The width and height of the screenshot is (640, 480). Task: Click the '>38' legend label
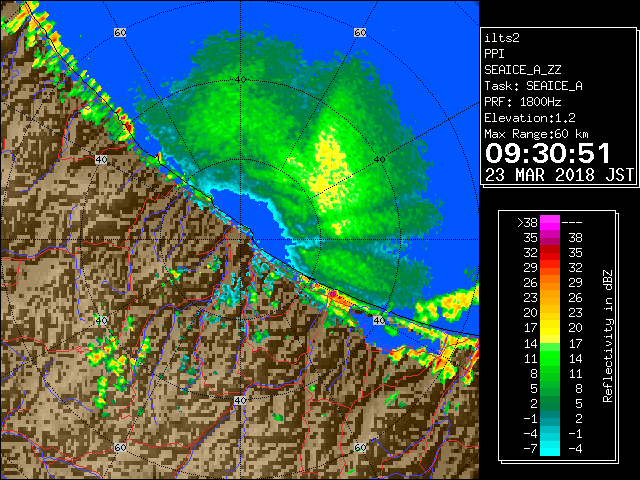point(527,223)
